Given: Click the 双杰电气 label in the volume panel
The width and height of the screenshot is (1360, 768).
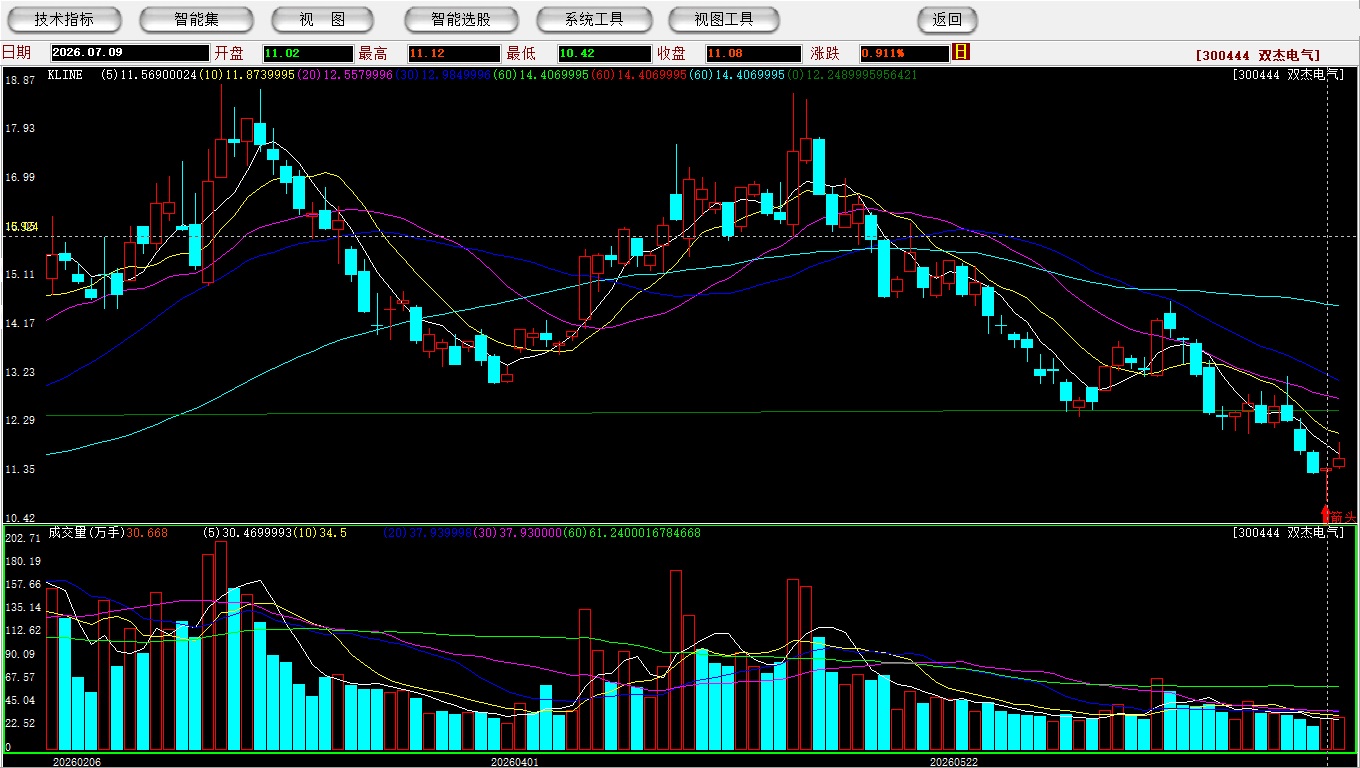Looking at the screenshot, I should click(1314, 533).
